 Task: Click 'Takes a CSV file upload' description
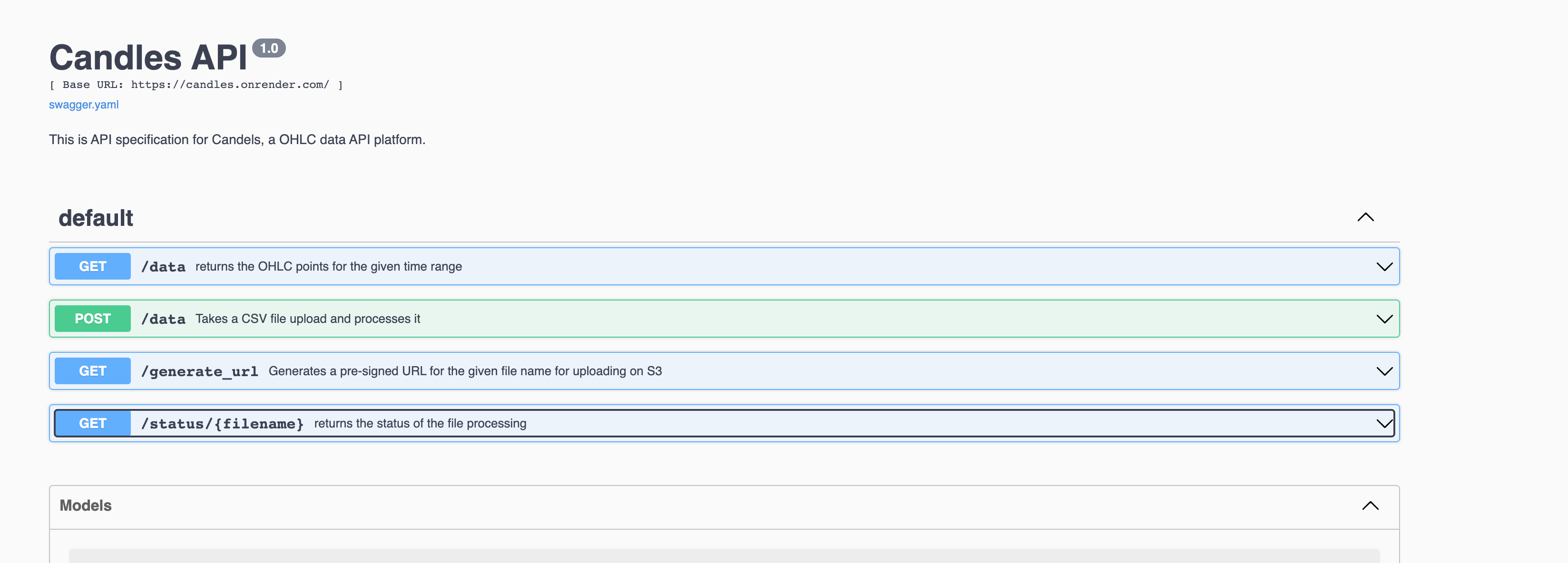coord(307,319)
